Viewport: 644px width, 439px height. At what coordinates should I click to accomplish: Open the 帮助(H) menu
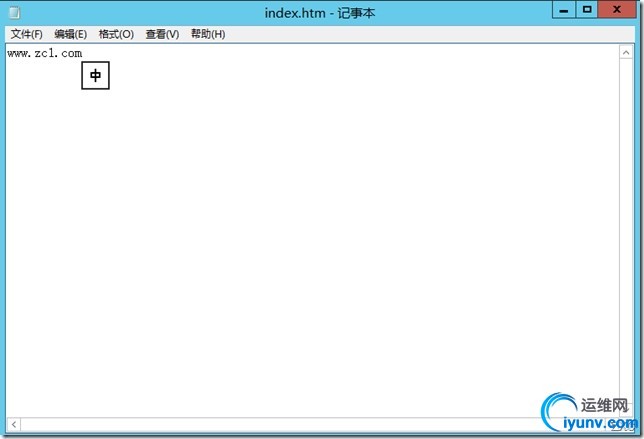point(208,34)
